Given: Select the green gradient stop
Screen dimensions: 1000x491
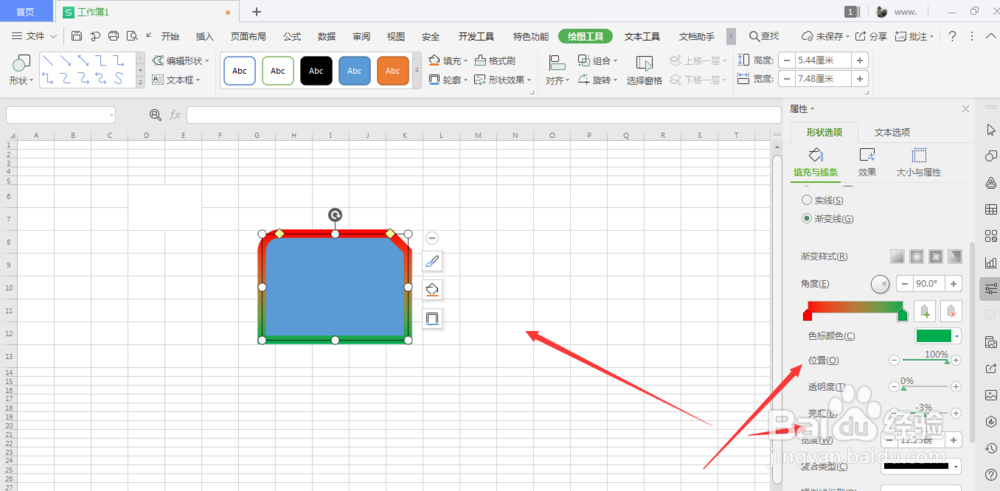Looking at the screenshot, I should click(902, 315).
